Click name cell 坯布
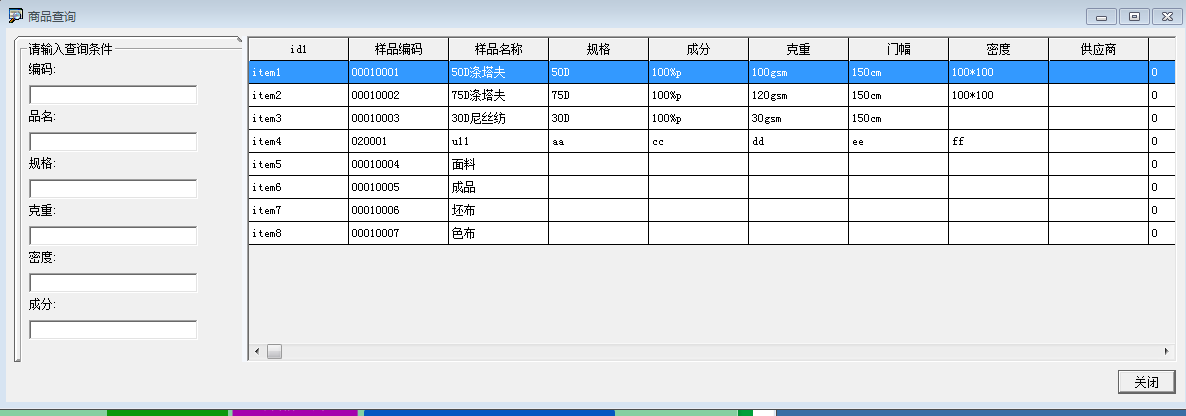Viewport: 1186px width, 416px height. click(498, 210)
